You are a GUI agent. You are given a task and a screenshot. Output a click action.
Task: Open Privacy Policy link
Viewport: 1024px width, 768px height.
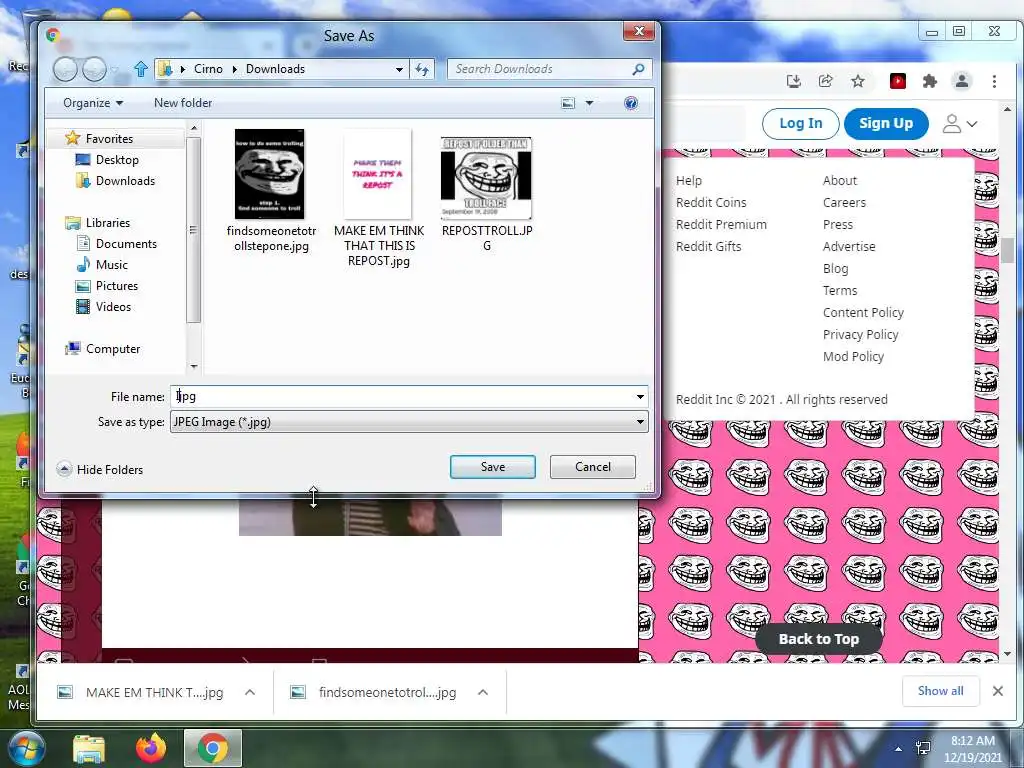click(860, 334)
